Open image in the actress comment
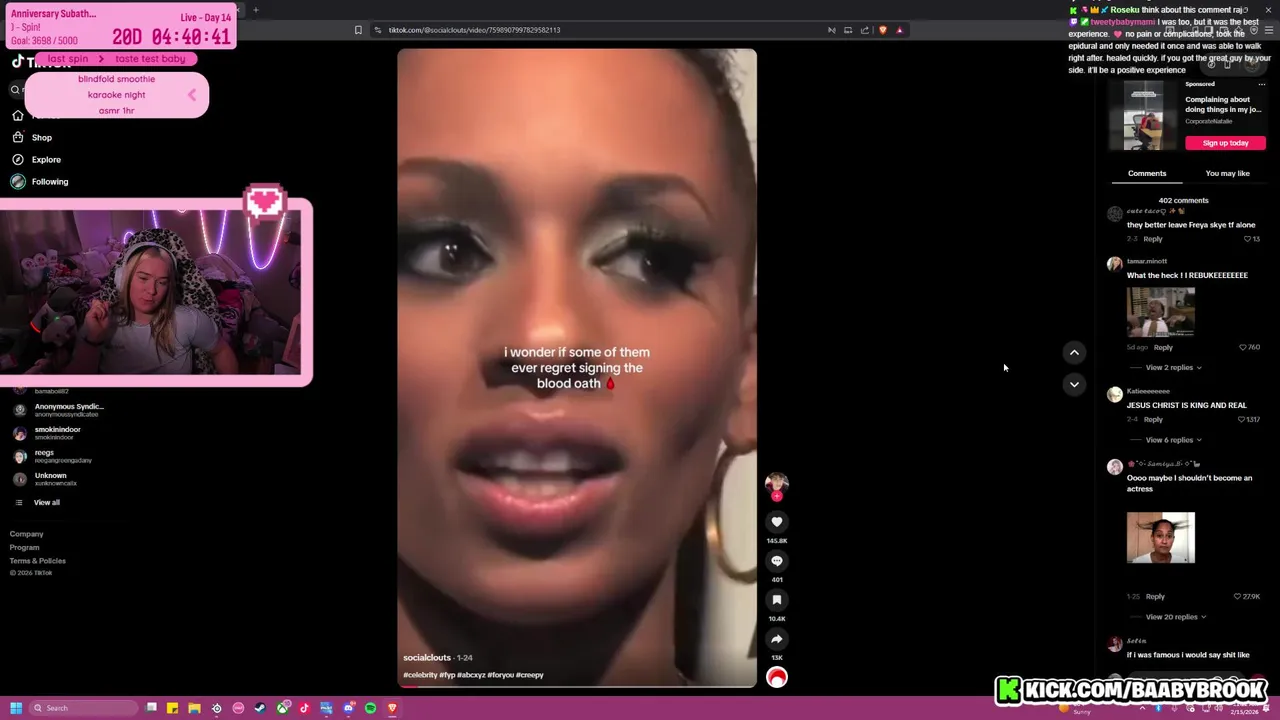The height and width of the screenshot is (720, 1280). (1160, 538)
